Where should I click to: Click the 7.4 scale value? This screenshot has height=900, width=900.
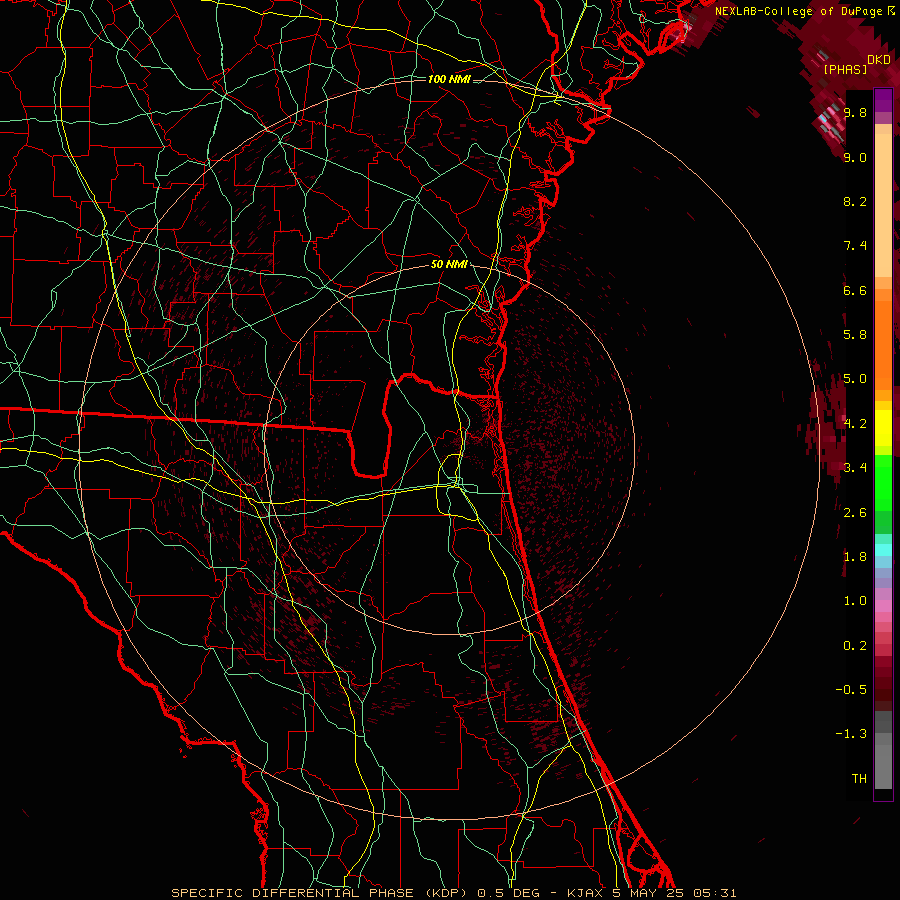tap(855, 246)
